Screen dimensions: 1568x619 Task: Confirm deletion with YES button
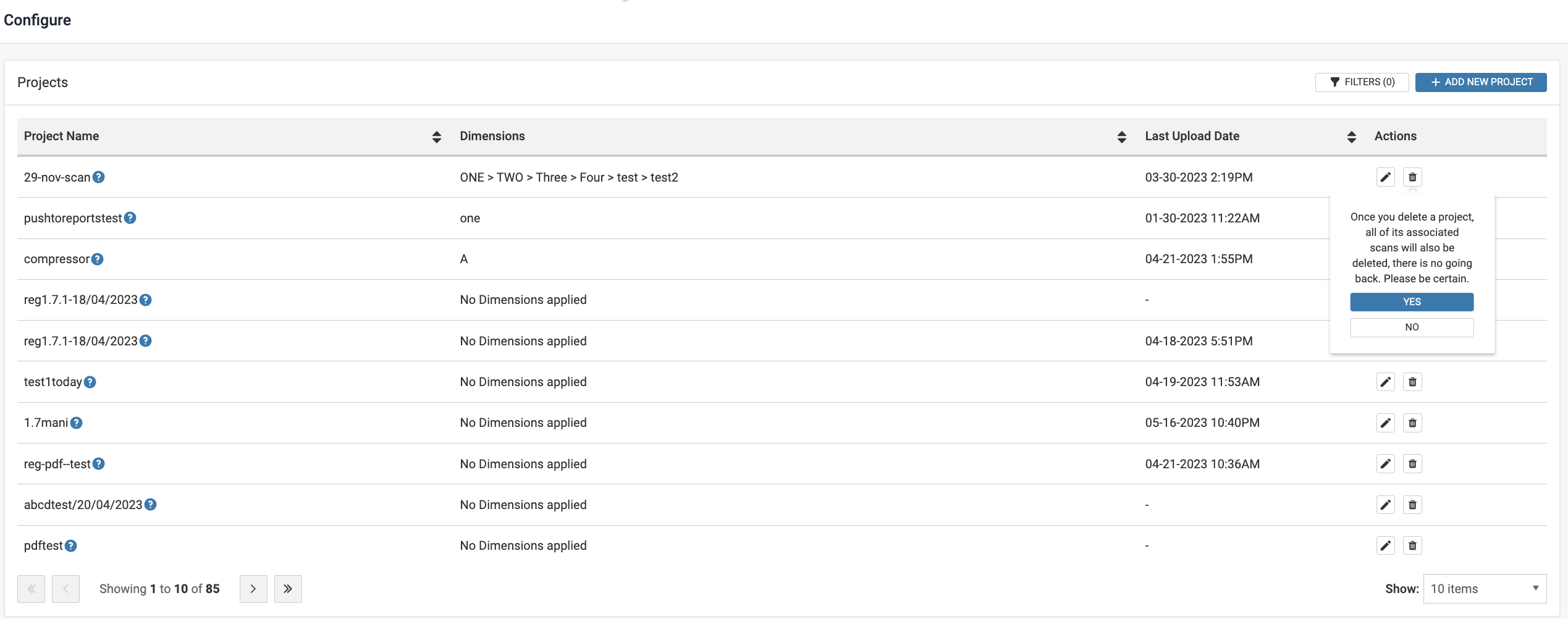click(x=1411, y=302)
